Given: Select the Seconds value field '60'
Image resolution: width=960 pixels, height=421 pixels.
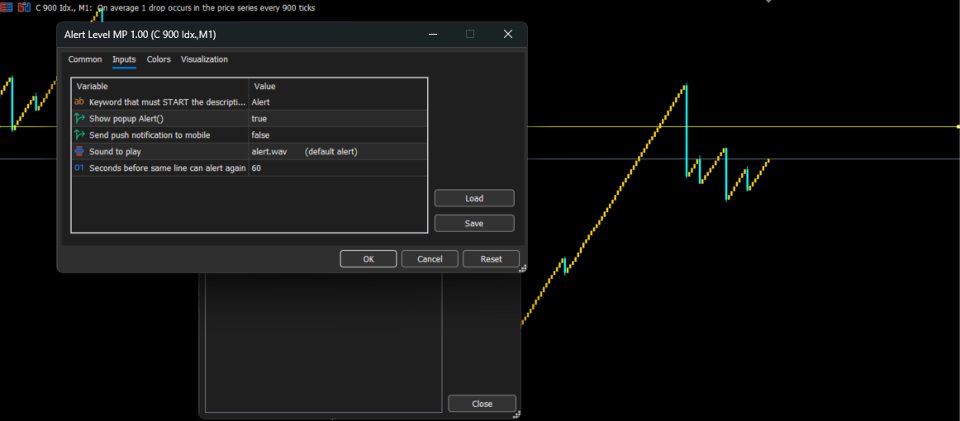Looking at the screenshot, I should point(337,168).
